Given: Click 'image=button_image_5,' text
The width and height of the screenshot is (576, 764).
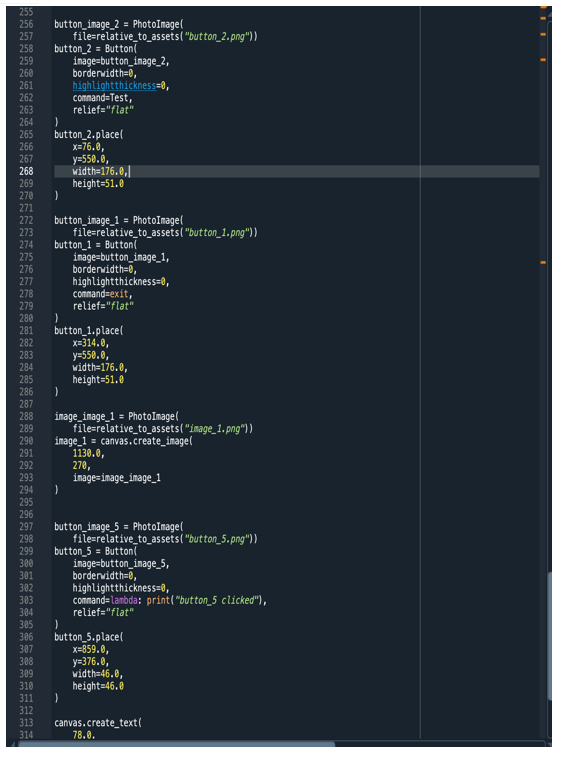Looking at the screenshot, I should (x=121, y=564).
